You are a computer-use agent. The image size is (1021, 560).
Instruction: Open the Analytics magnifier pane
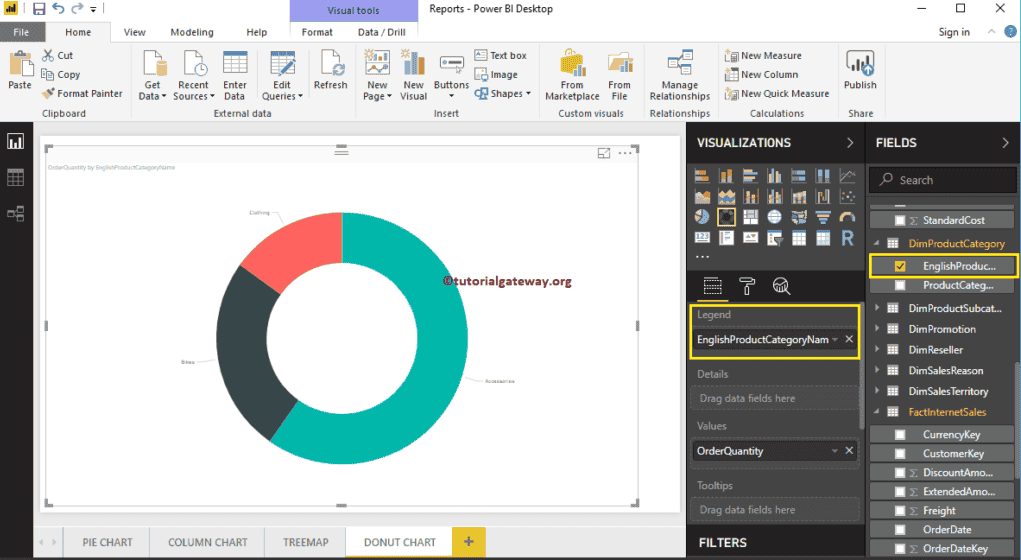(x=781, y=286)
